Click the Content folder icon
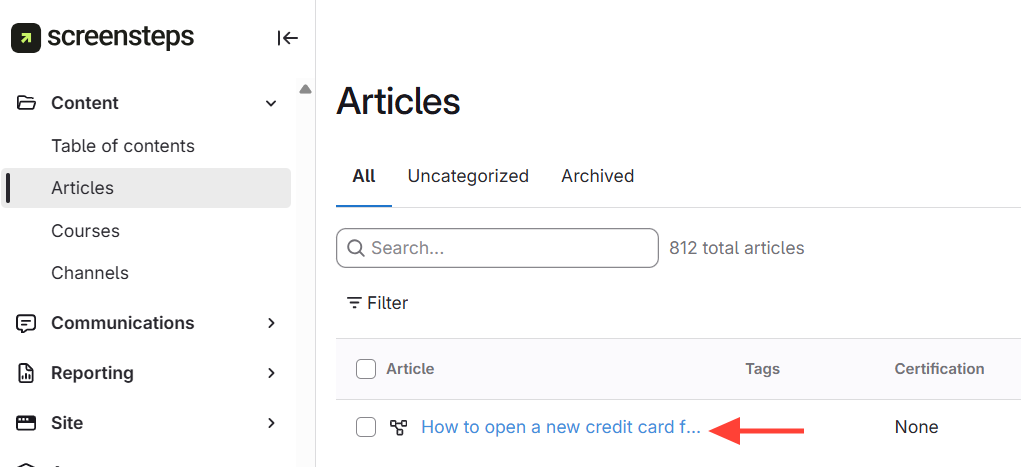Viewport: 1021px width, 467px height. (27, 103)
